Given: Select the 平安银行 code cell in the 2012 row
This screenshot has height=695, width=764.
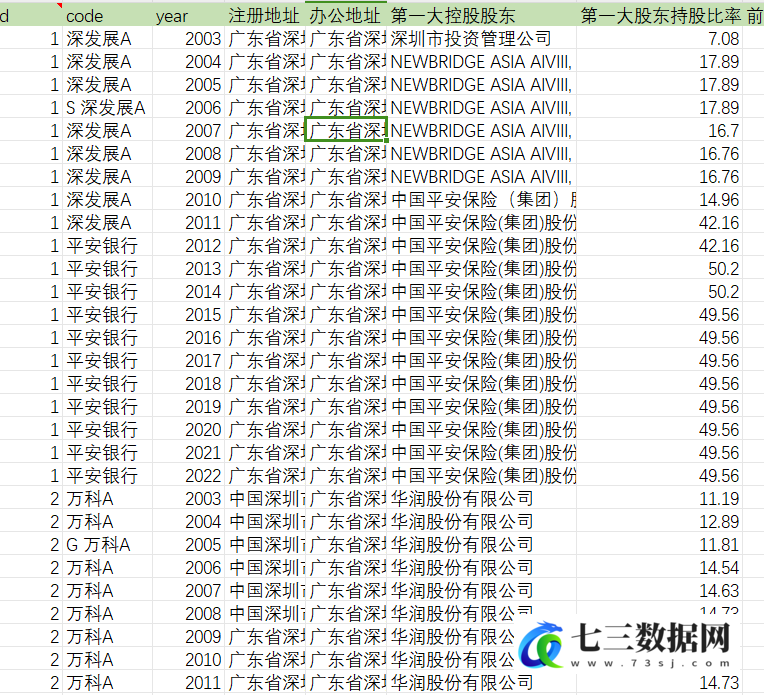Looking at the screenshot, I should point(108,246).
